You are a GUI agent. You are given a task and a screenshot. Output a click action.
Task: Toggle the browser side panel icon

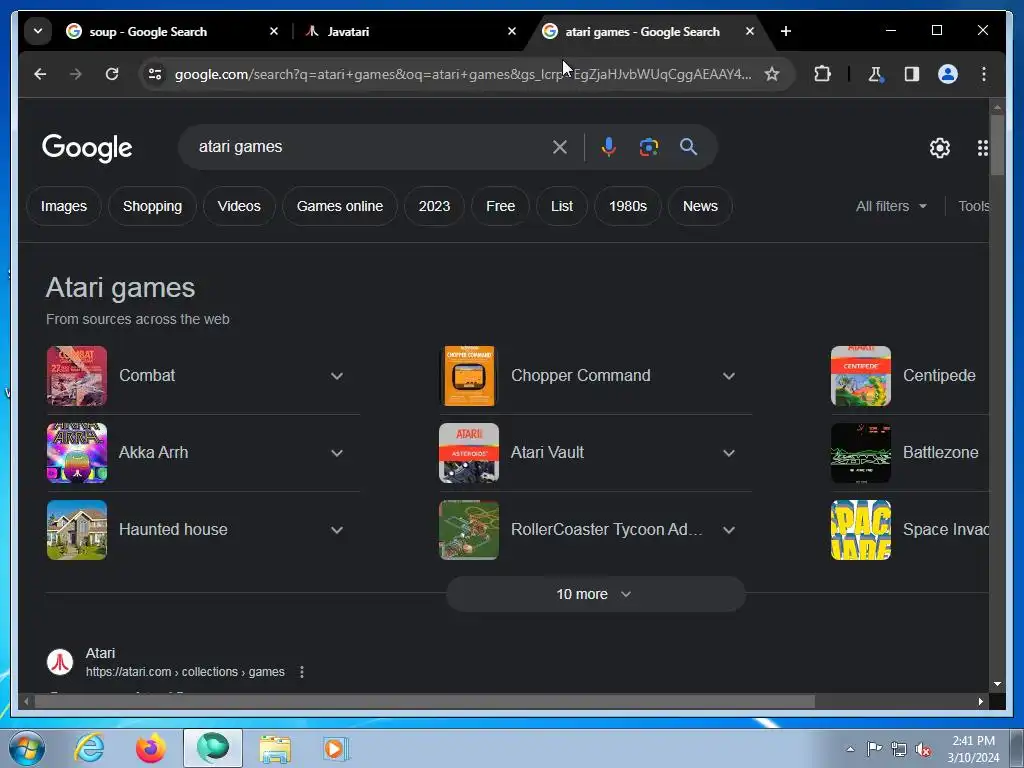click(912, 74)
